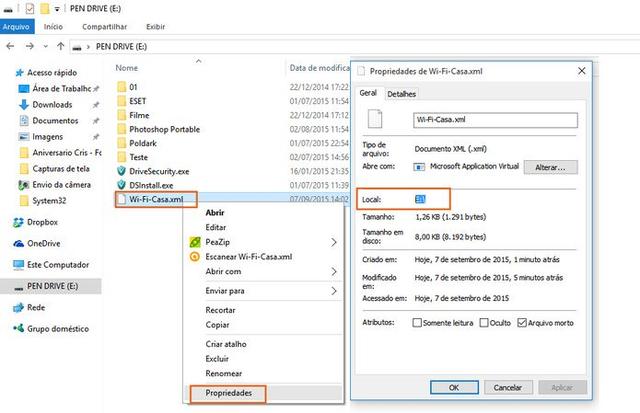Choose Editar in the context menu
The height and width of the screenshot is (413, 640).
coord(216,227)
